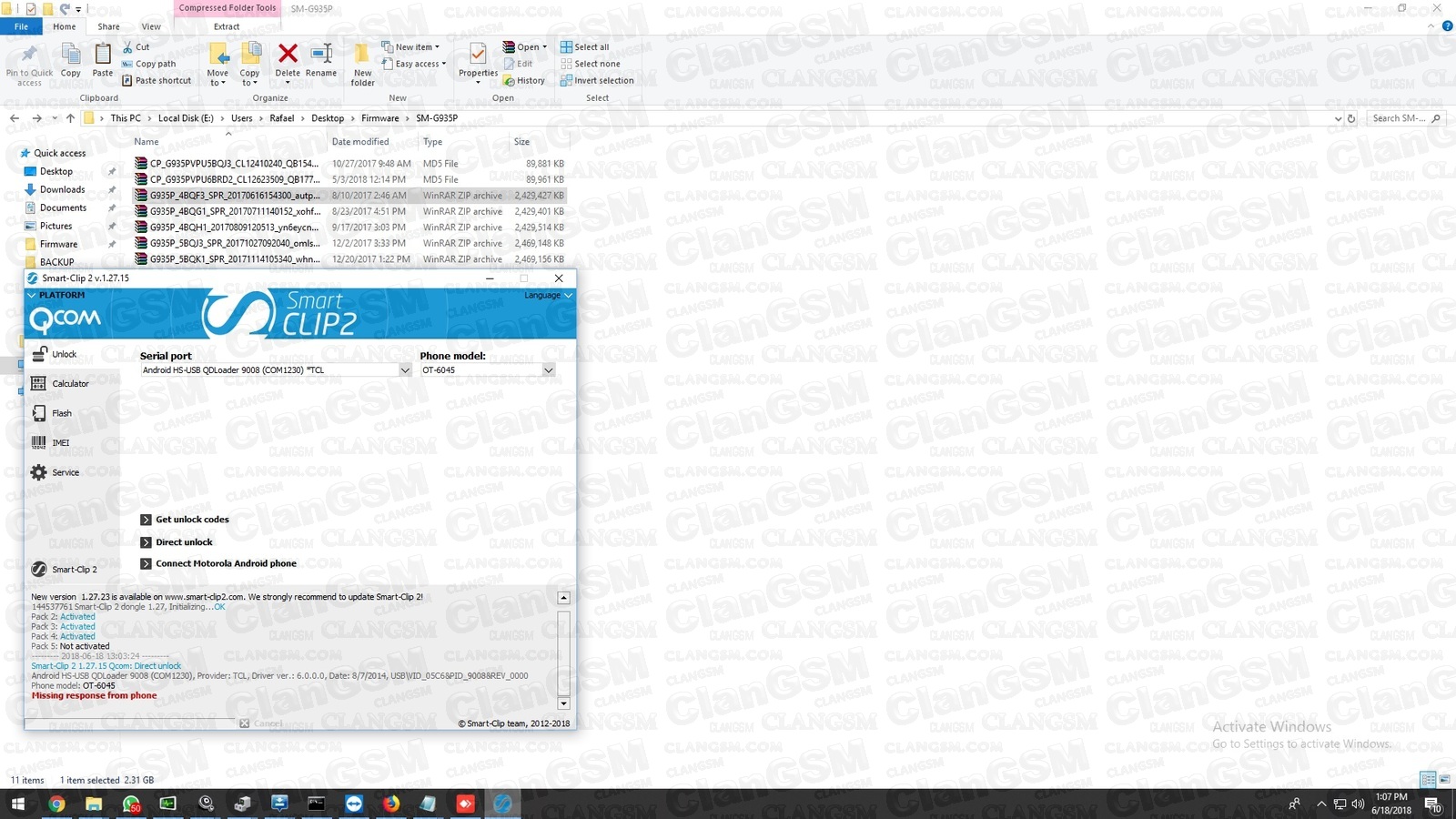Open the Unlock section in Smart-Clip
Screen dimensions: 1456x819
click(x=55, y=354)
